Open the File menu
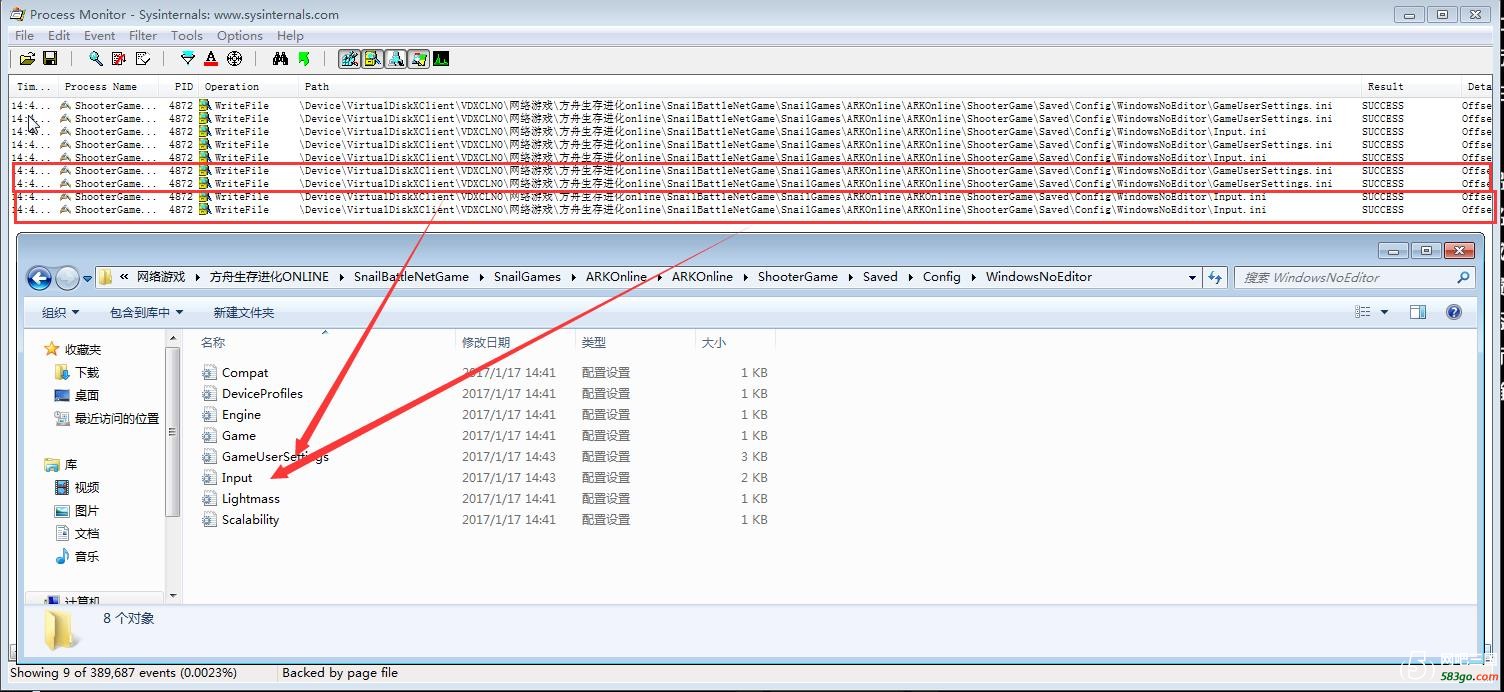This screenshot has width=1504, height=692. click(x=24, y=36)
